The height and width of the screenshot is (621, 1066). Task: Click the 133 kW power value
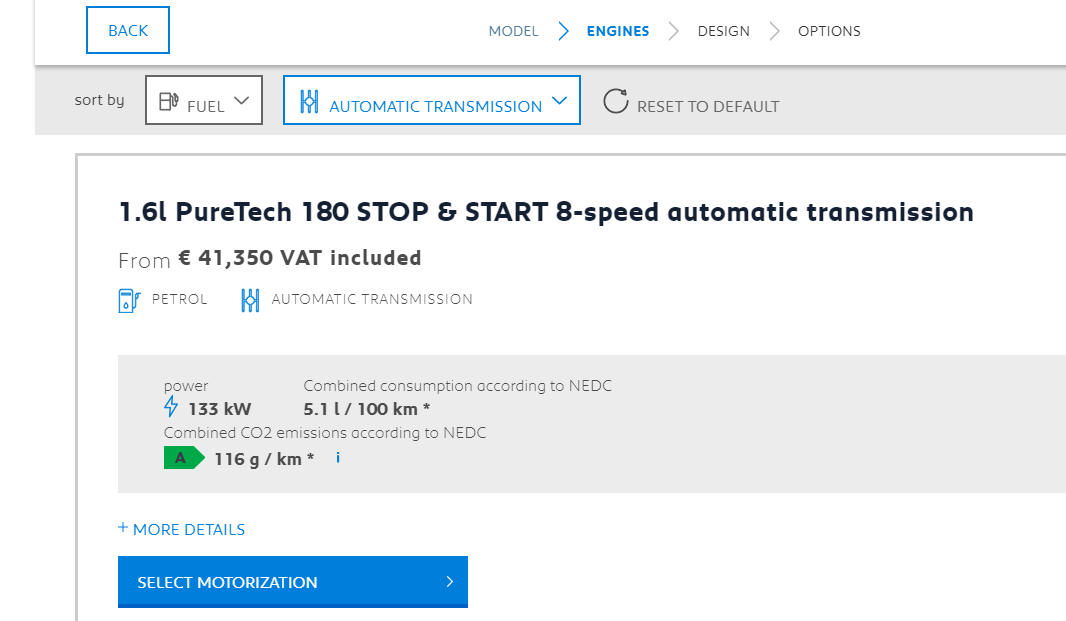[220, 409]
